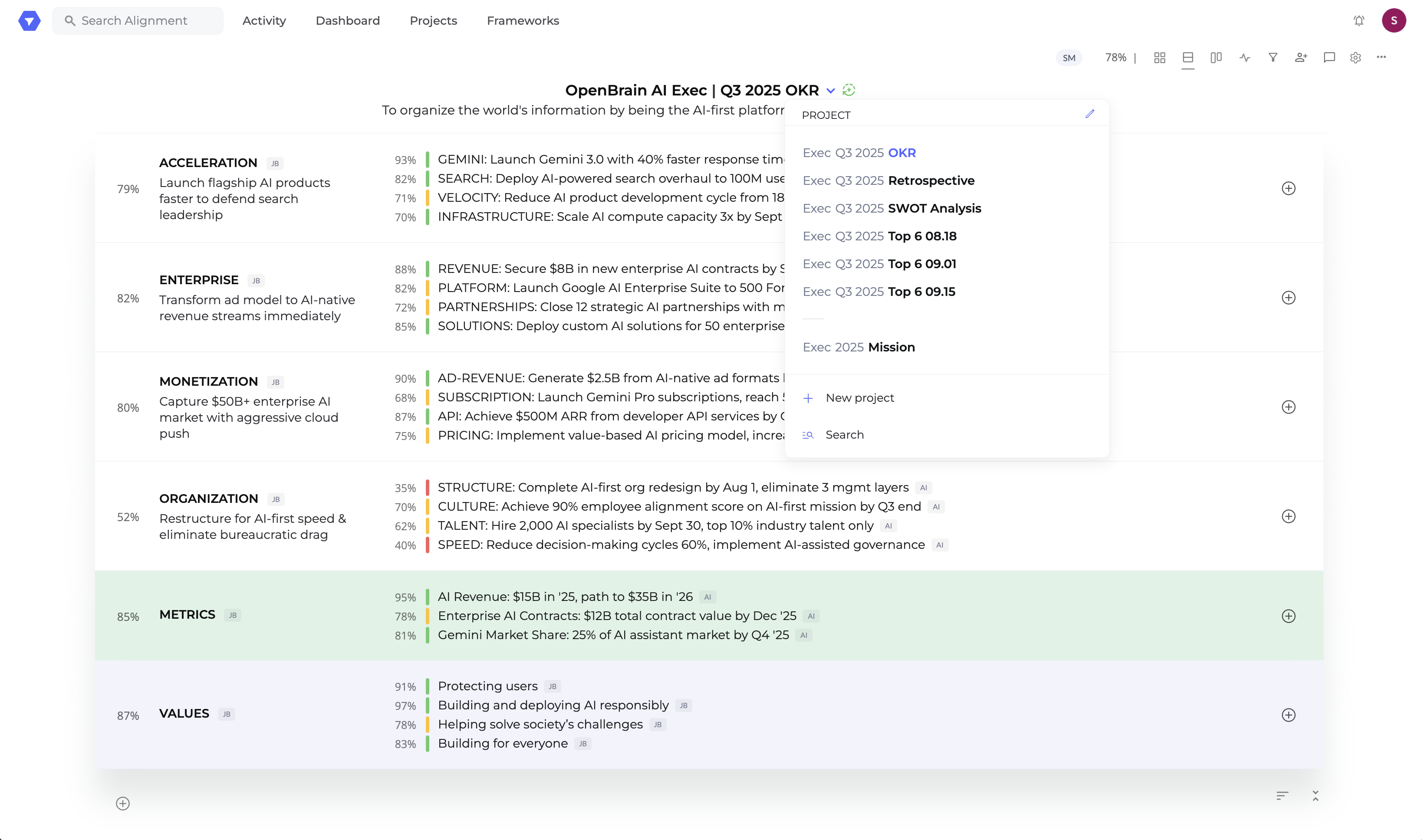Viewport: 1422px width, 840px height.
Task: Keep the horizontal split view layout selected
Action: pyautogui.click(x=1188, y=57)
